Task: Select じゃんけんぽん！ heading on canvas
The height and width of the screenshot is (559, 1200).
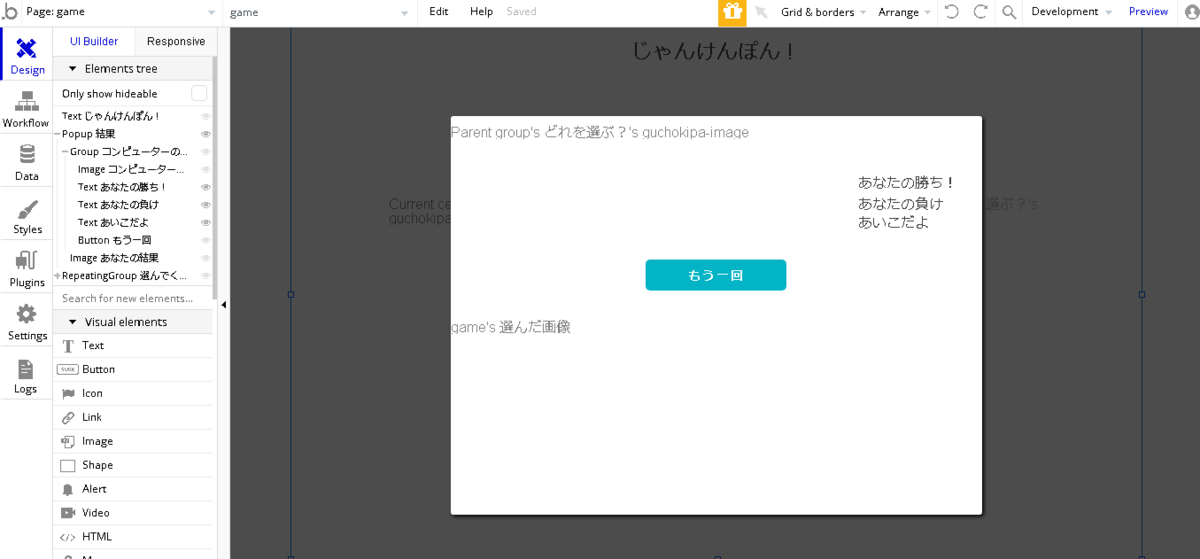Action: point(715,51)
